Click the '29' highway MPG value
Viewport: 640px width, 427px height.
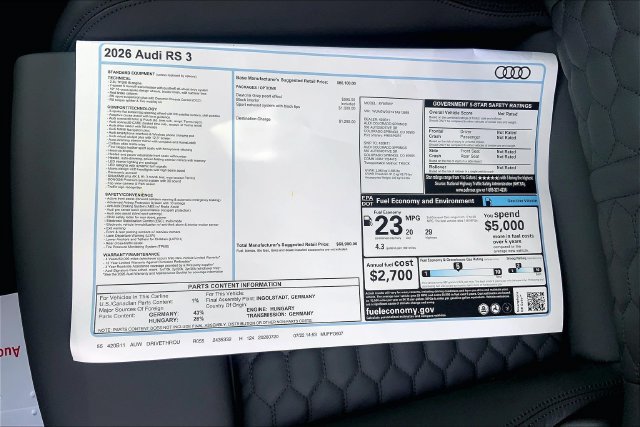coord(429,231)
